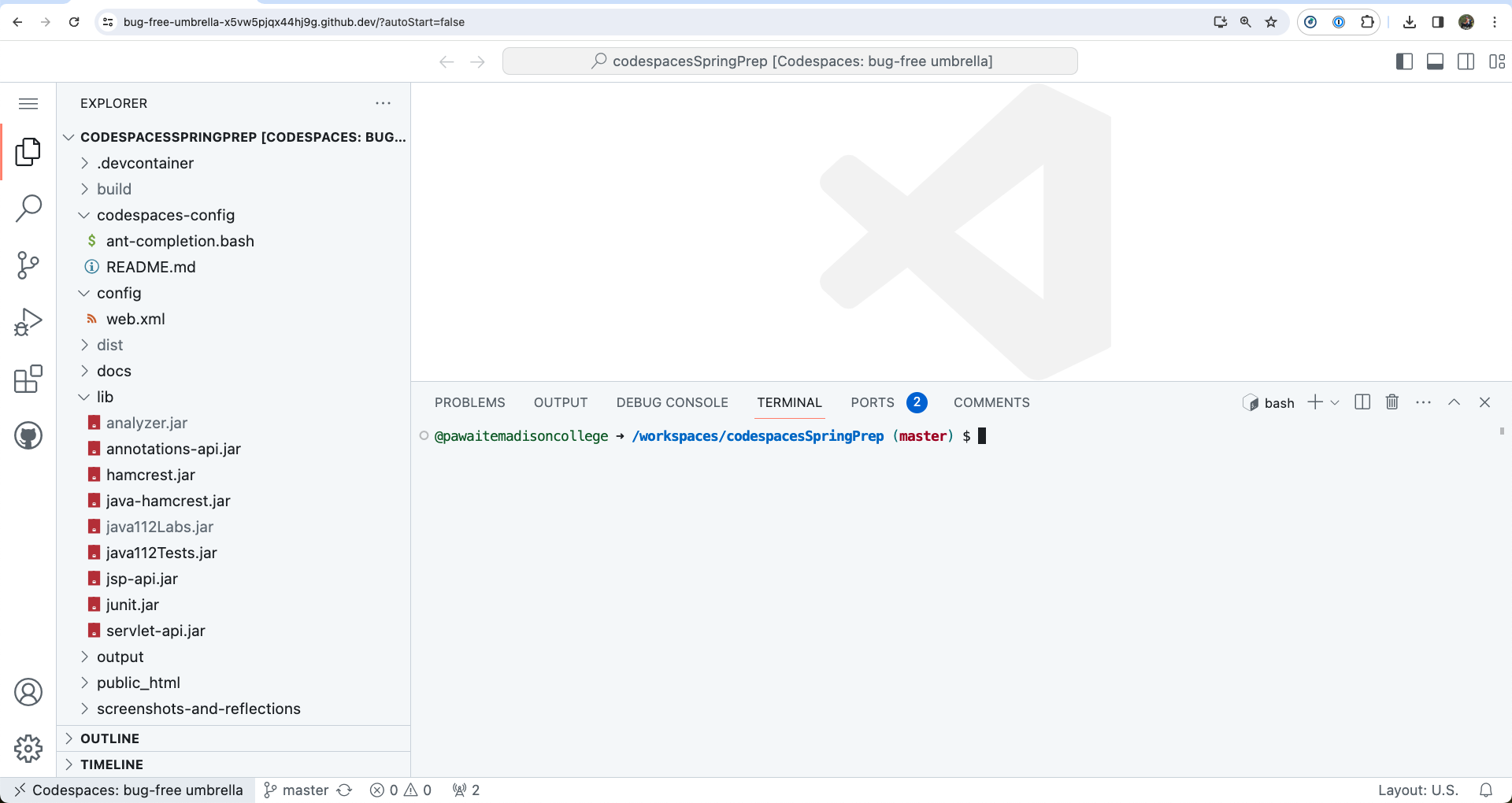
Task: Open web.xml file
Action: point(234,319)
